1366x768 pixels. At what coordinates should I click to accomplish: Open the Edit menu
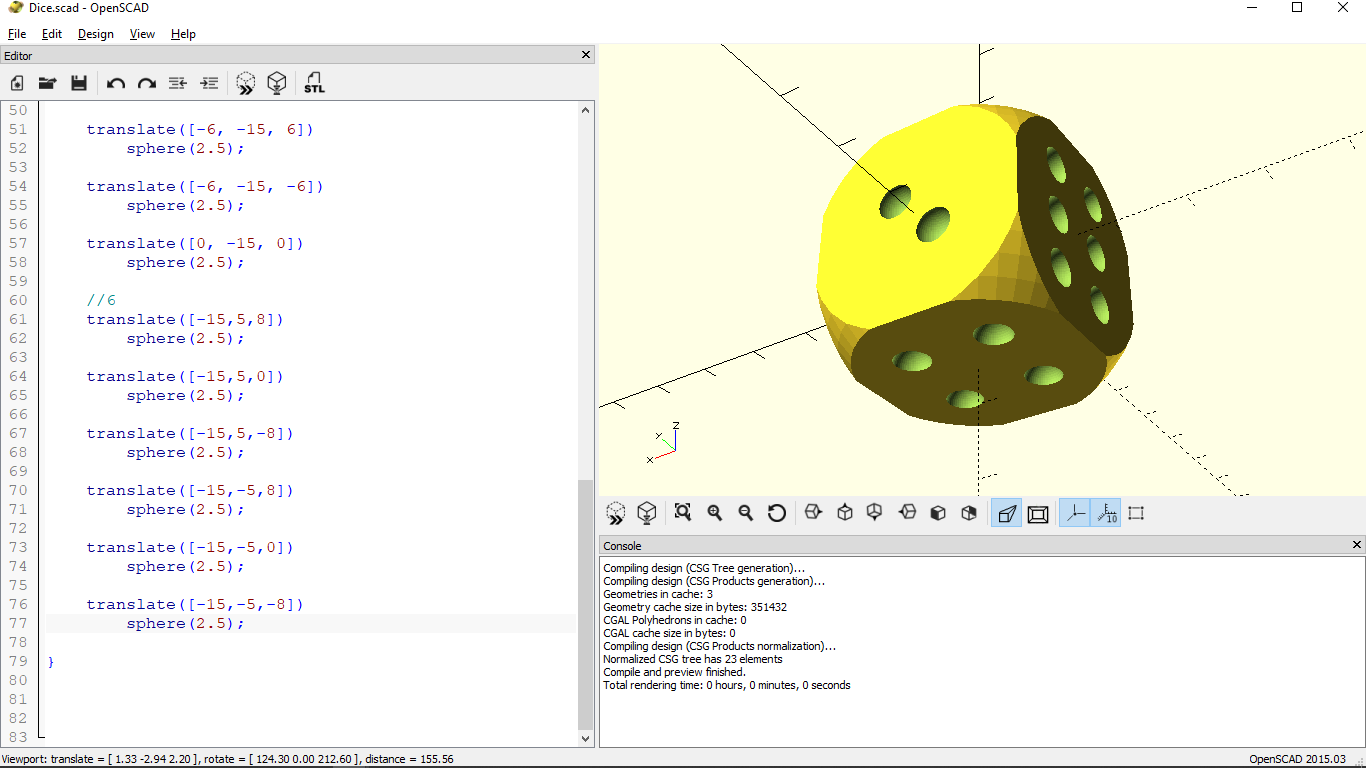[52, 34]
